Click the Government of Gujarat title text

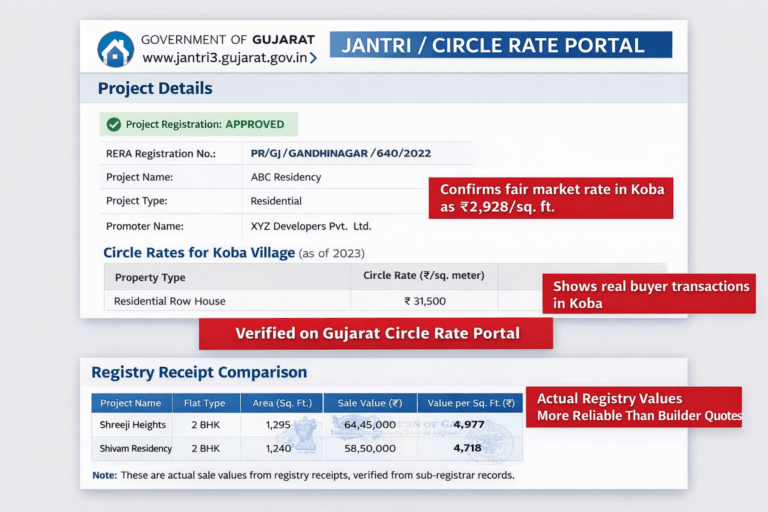(x=228, y=40)
